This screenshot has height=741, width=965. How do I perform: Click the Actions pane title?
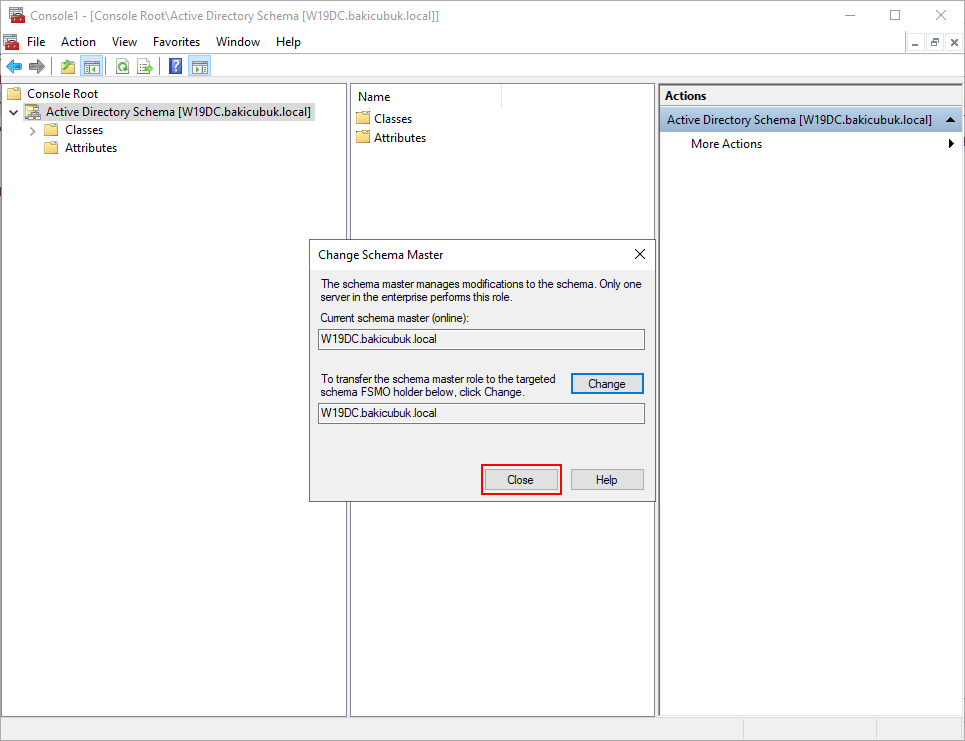(x=686, y=96)
